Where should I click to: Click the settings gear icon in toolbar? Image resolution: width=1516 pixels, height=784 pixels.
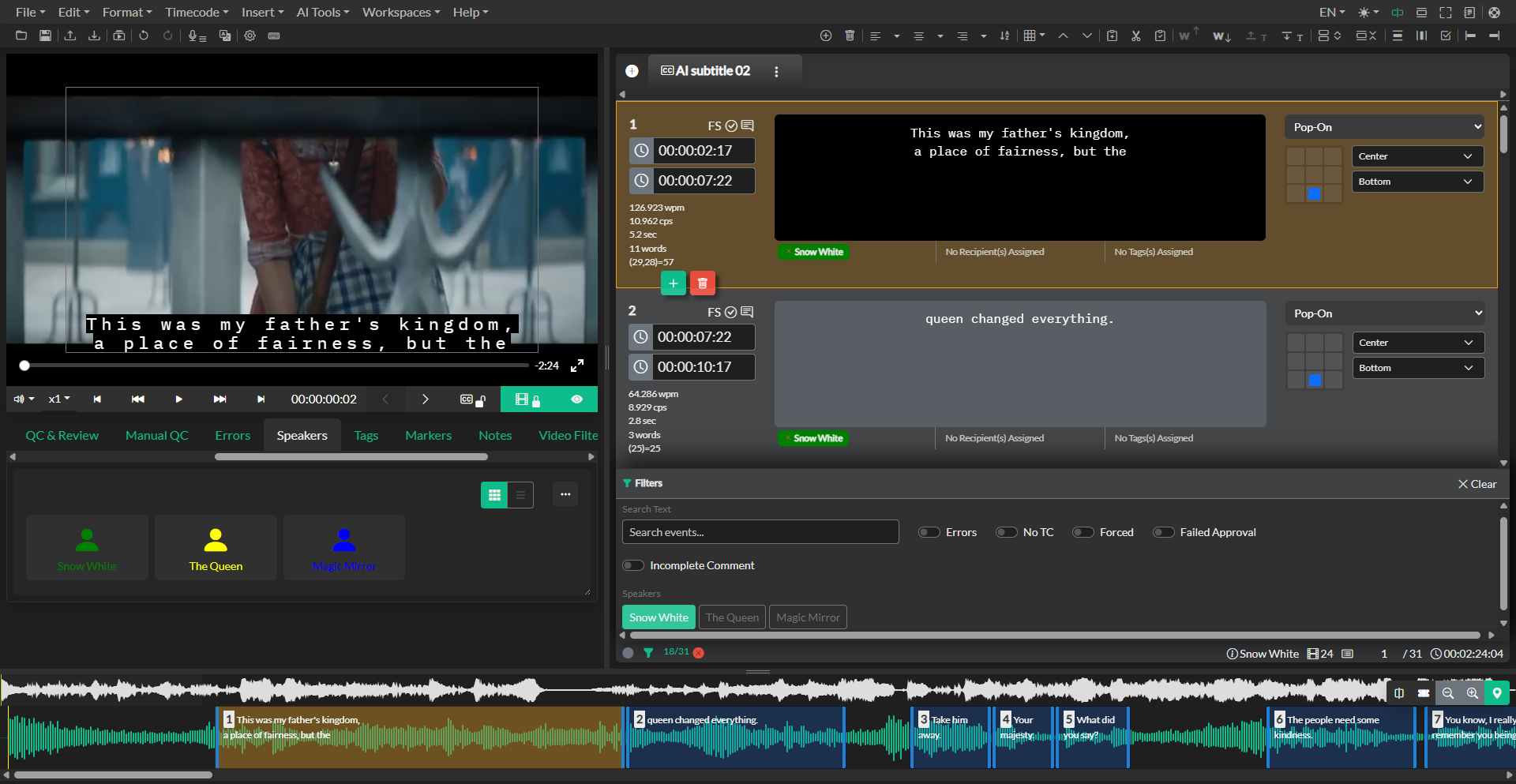click(x=250, y=36)
